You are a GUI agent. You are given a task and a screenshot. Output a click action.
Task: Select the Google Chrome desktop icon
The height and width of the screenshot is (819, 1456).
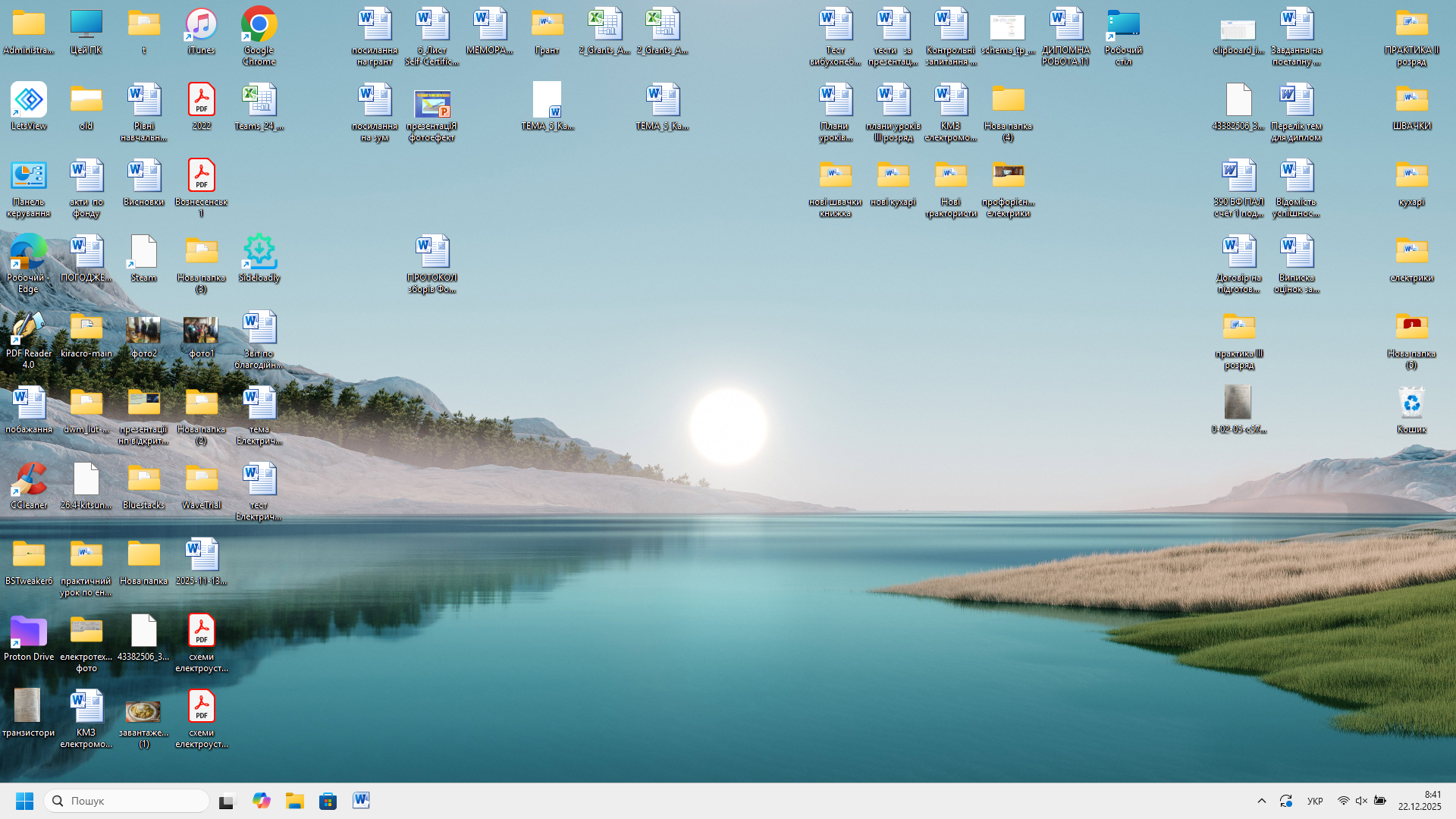(x=259, y=26)
